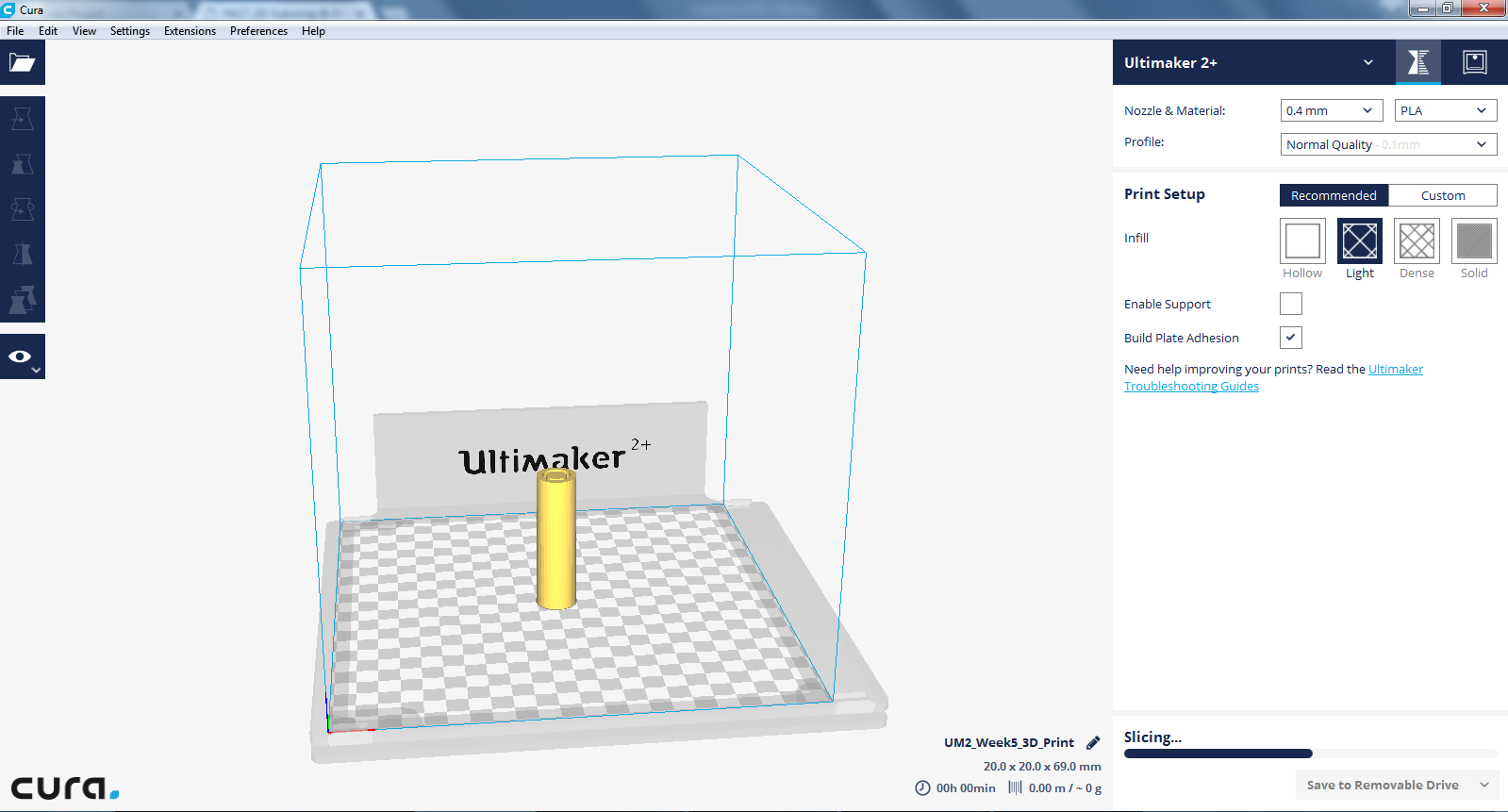Open the Normal Quality profile dropdown
Viewport: 1508px width, 812px height.
tap(1389, 144)
